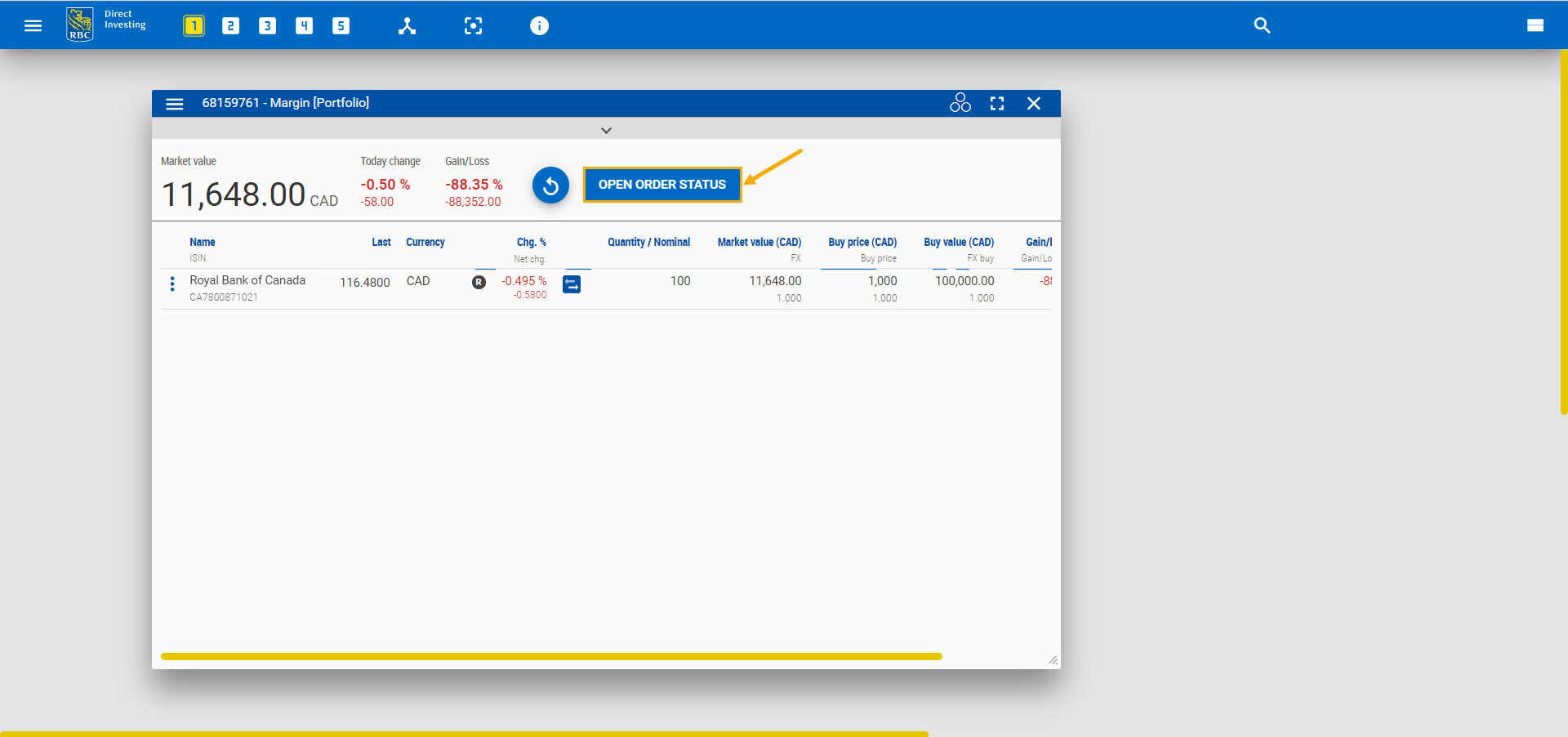1568x737 pixels.
Task: Open the widget linking circles icon in portfolio header
Action: click(x=960, y=102)
